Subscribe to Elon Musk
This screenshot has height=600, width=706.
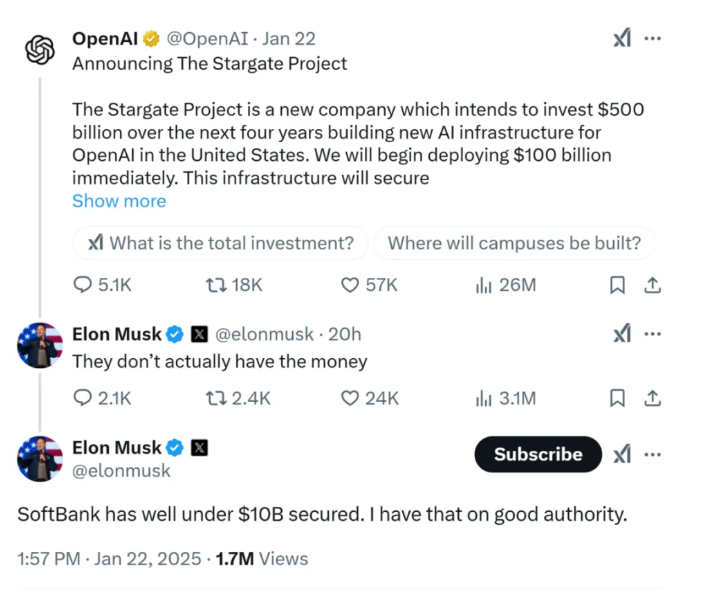(538, 454)
